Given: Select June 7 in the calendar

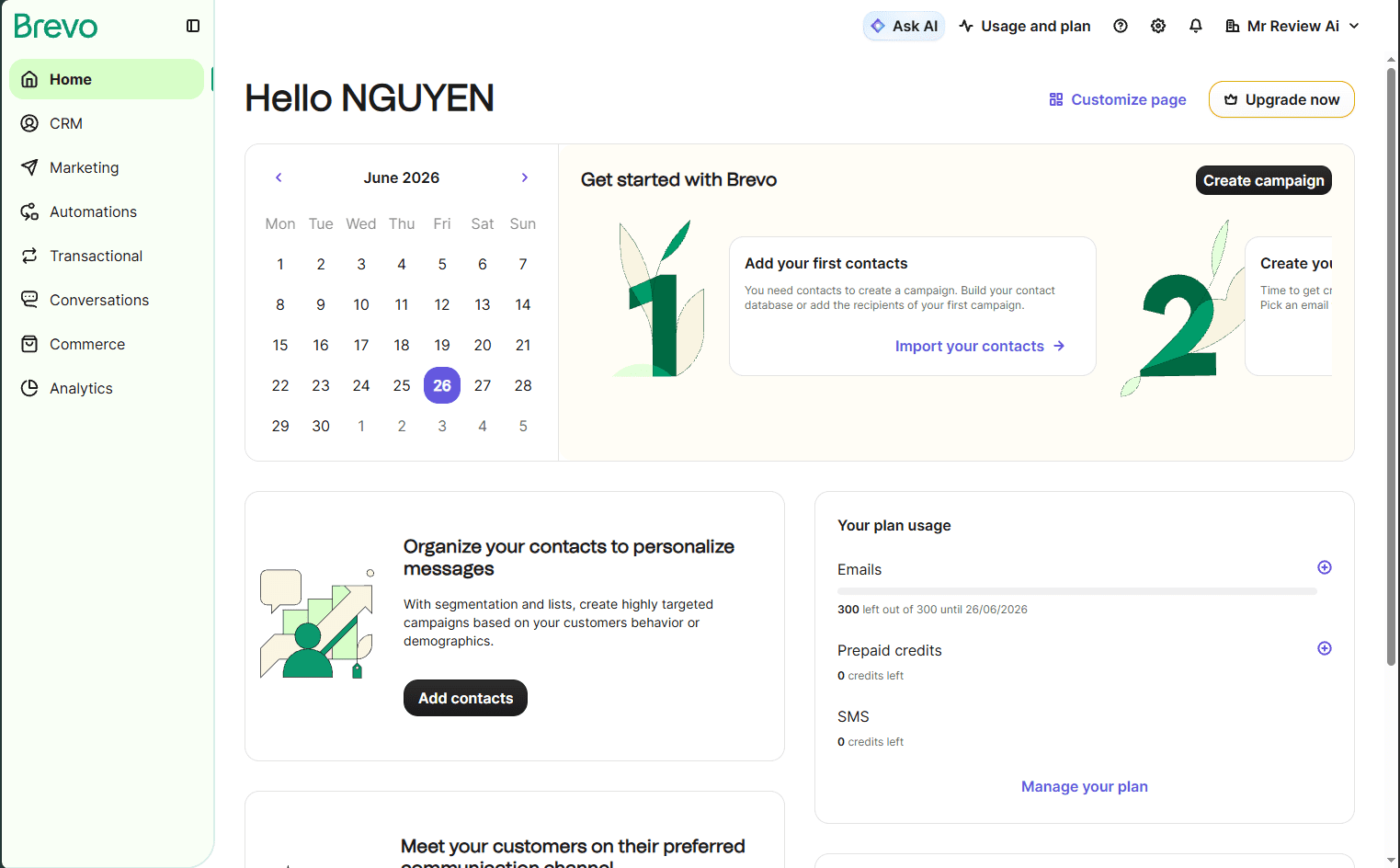Looking at the screenshot, I should tap(523, 264).
